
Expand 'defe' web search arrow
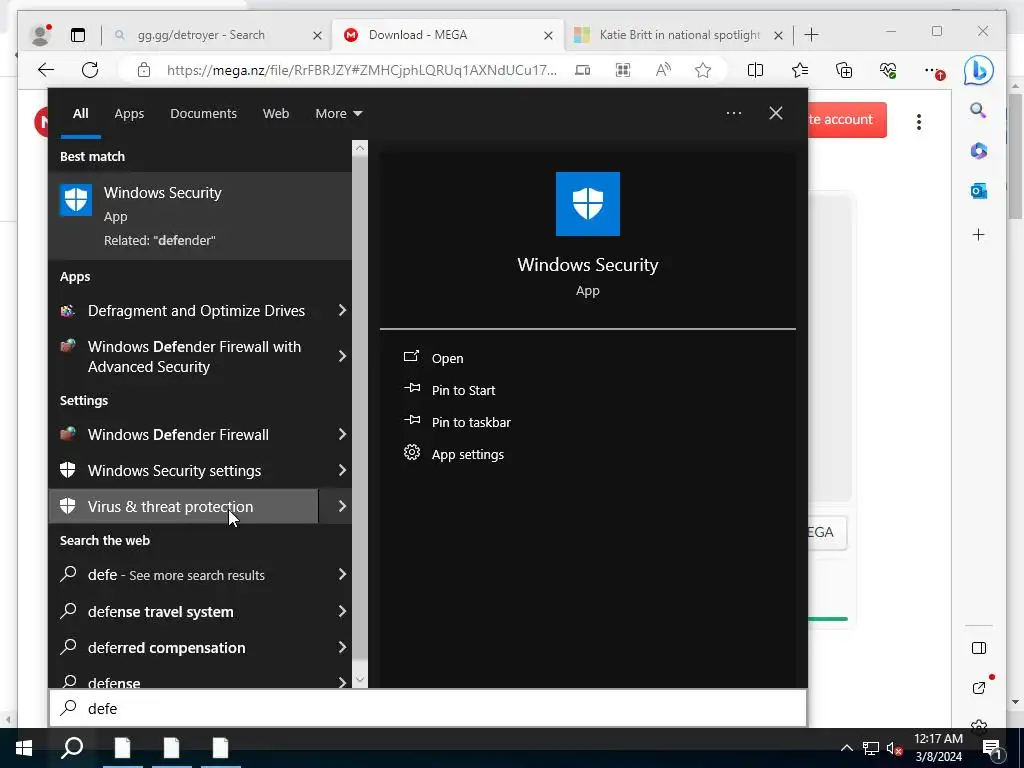click(x=342, y=575)
